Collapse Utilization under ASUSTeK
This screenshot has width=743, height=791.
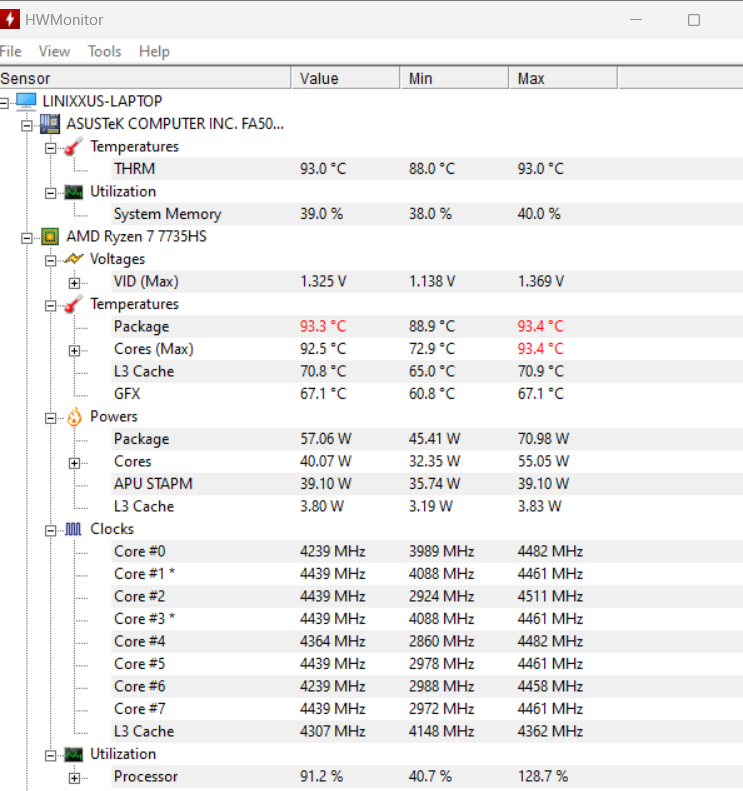pos(50,193)
